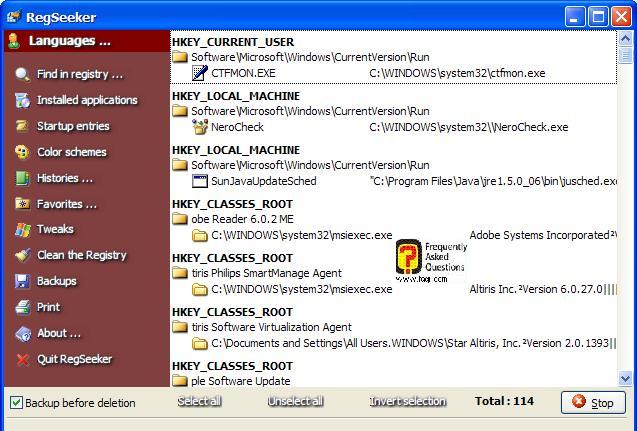
Task: Click the Total : 114 count
Action: (504, 401)
